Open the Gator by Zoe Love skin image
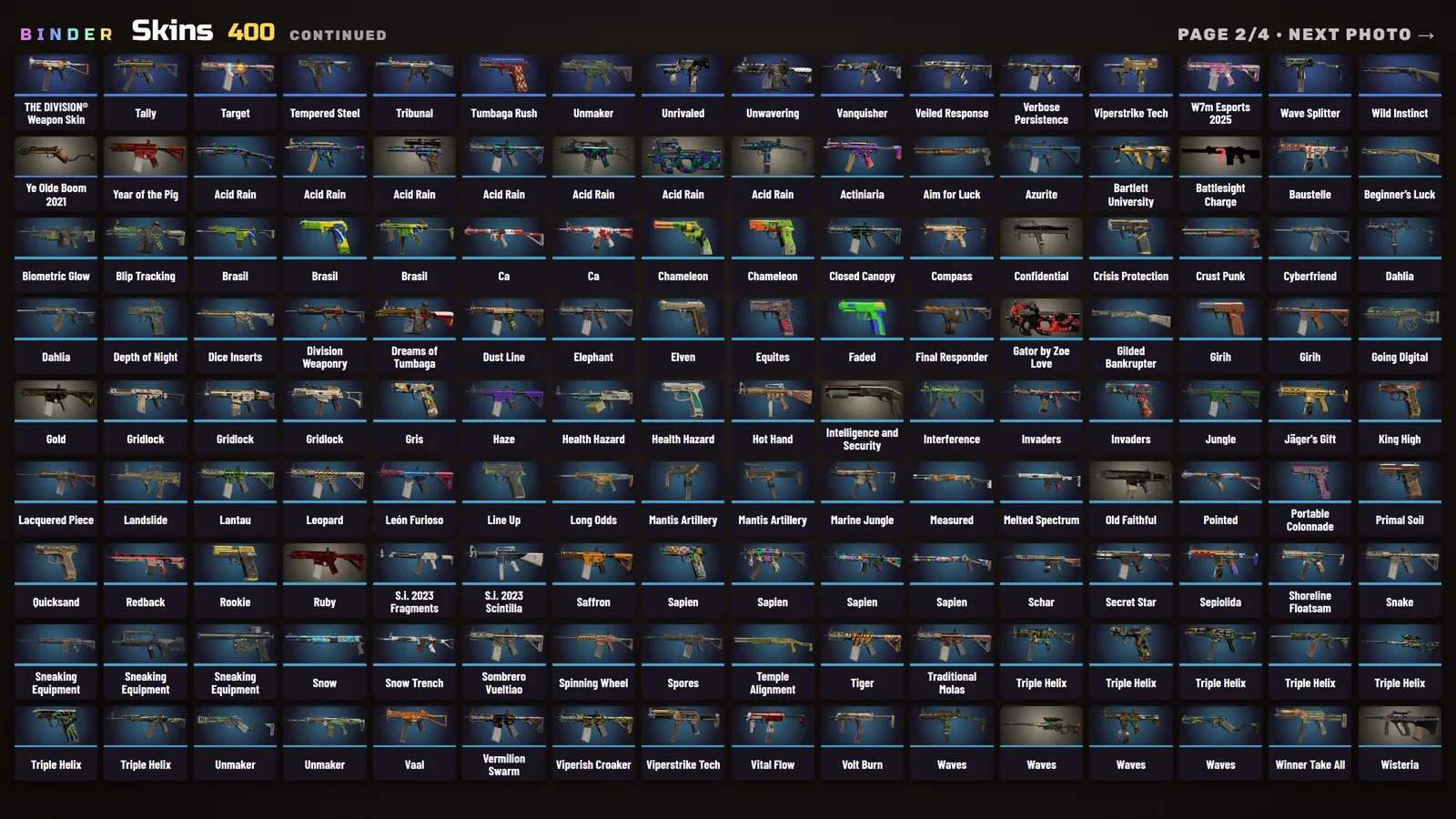 (x=1041, y=318)
